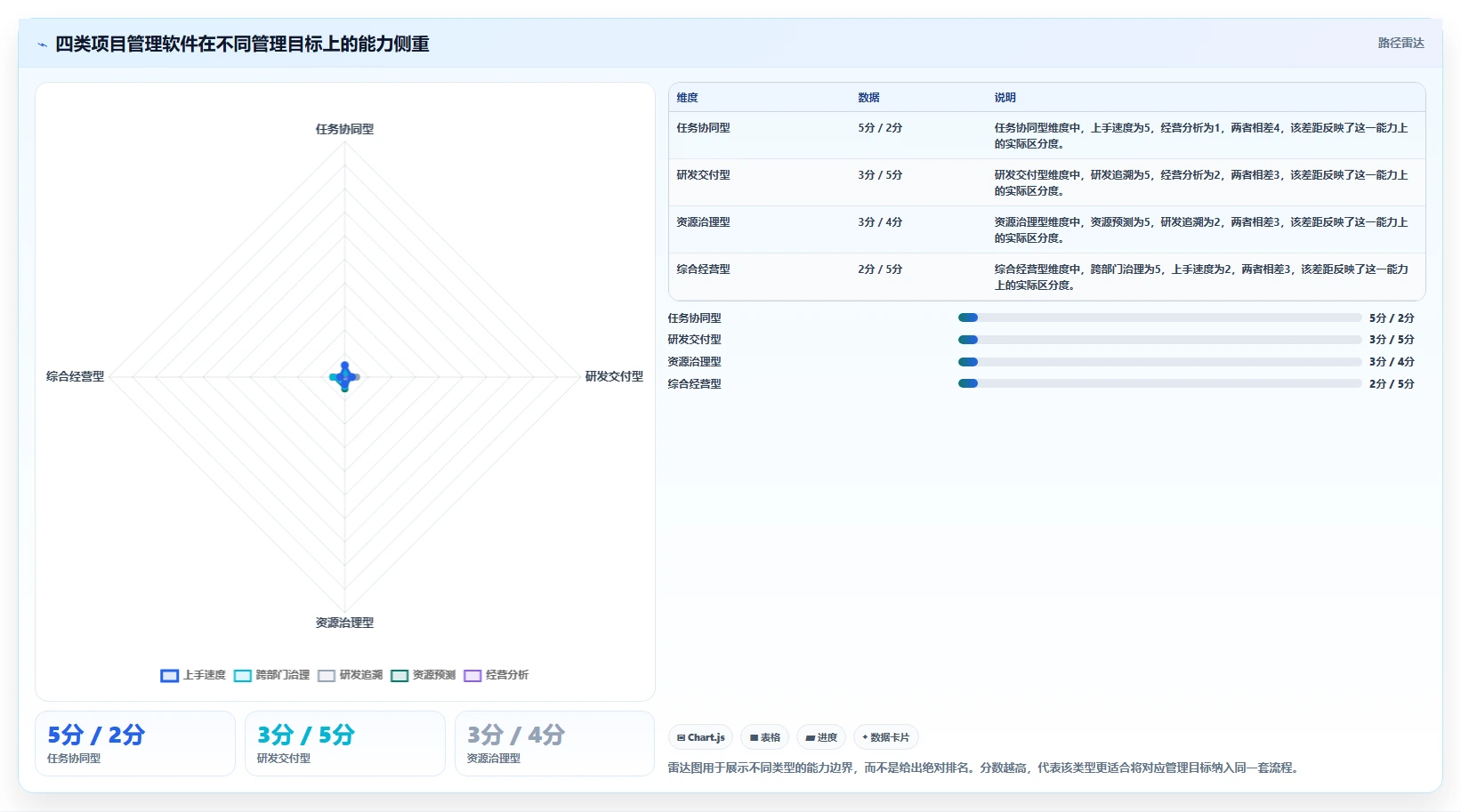
Task: Toggle the 经营分析 legend swatch
Action: (x=472, y=676)
